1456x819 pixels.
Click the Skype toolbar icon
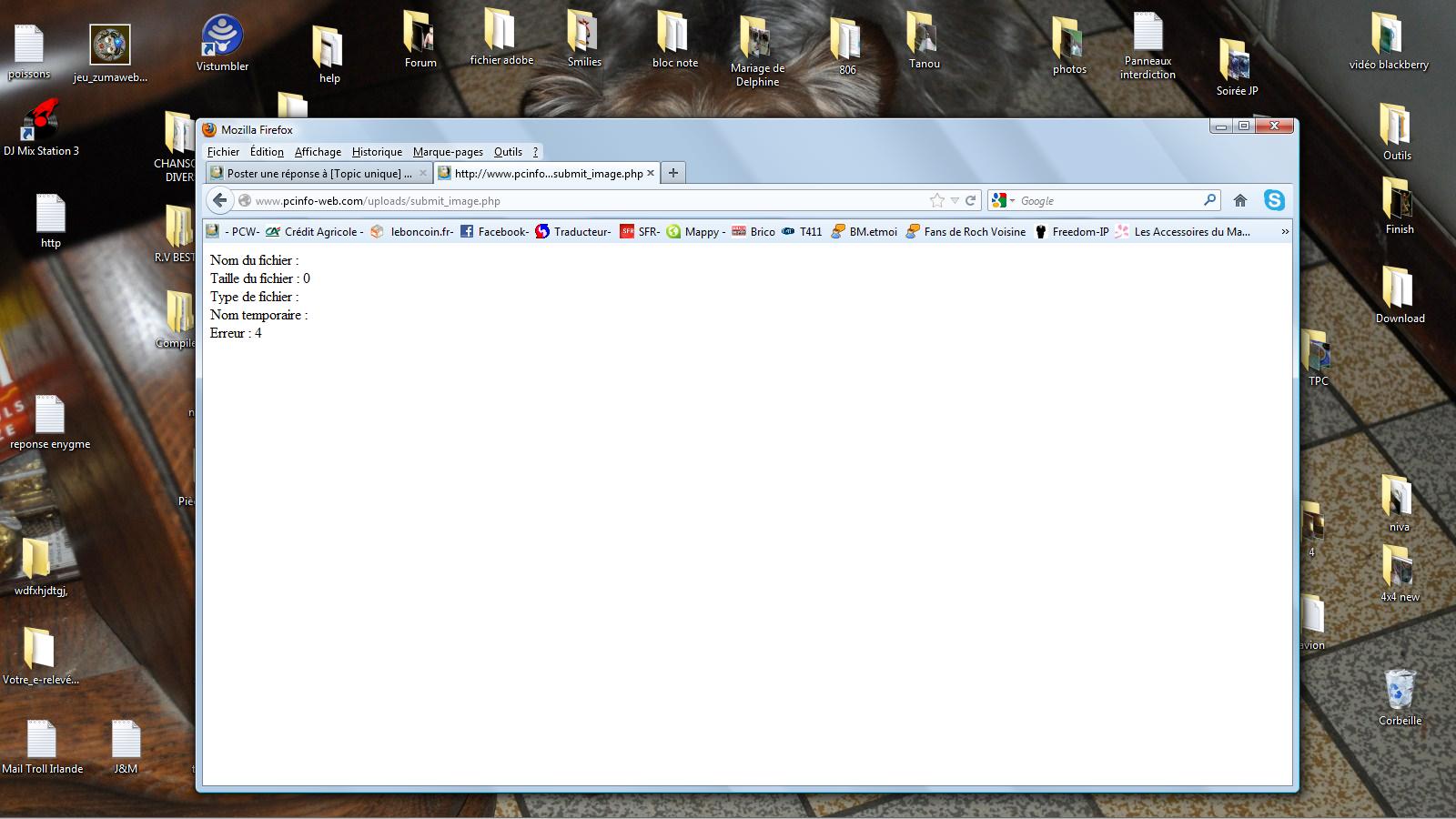point(1274,200)
